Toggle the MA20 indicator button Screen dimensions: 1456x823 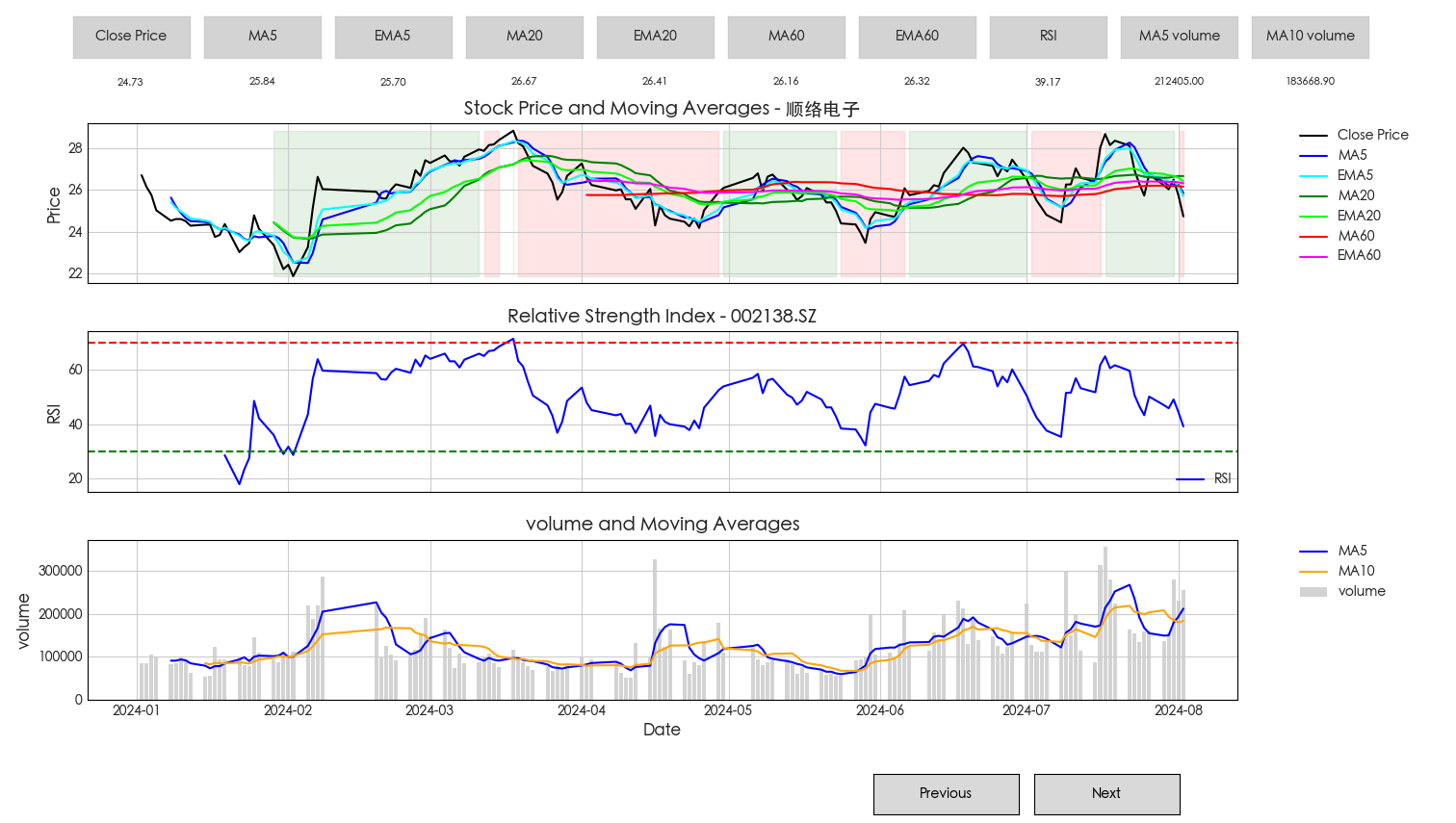tap(524, 37)
